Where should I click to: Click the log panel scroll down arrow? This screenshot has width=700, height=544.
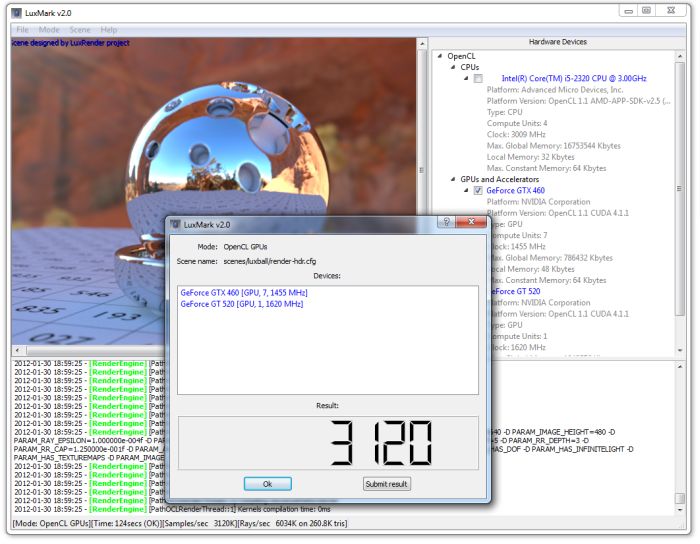(680, 510)
